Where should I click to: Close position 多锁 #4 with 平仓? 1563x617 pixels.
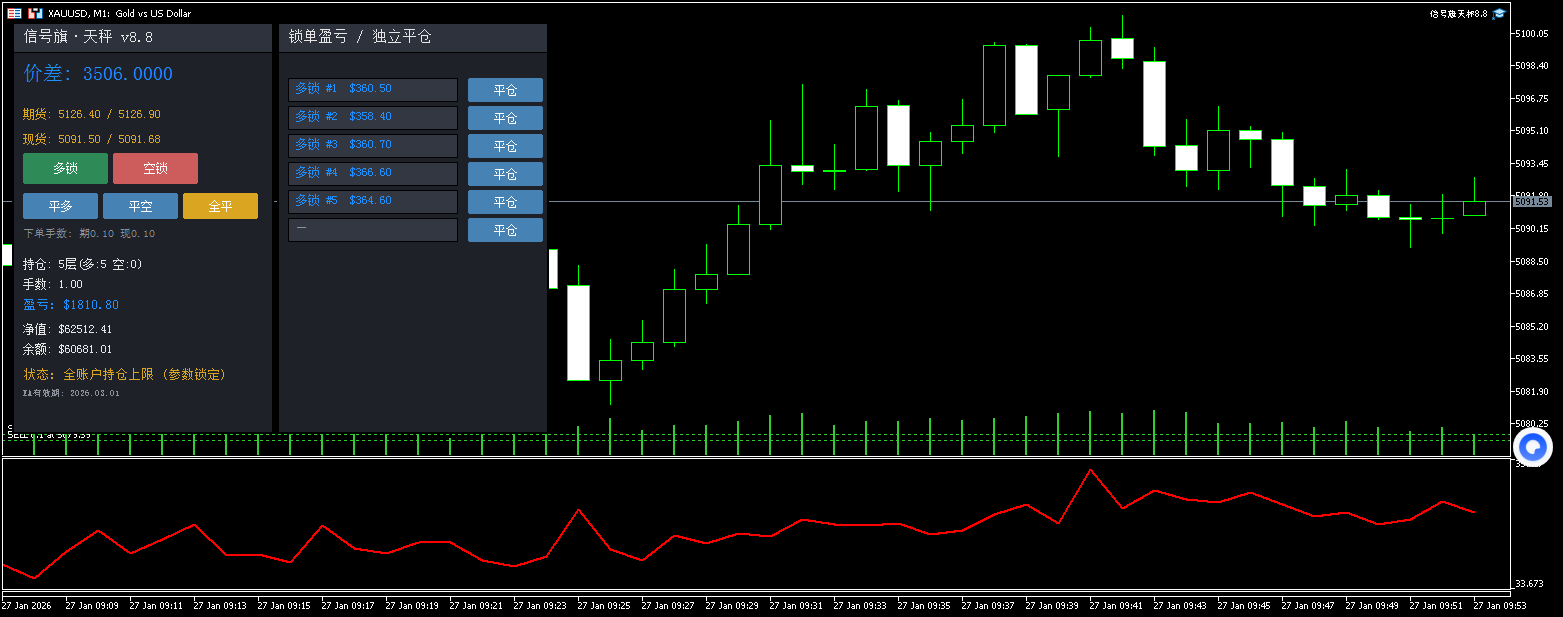tap(505, 174)
